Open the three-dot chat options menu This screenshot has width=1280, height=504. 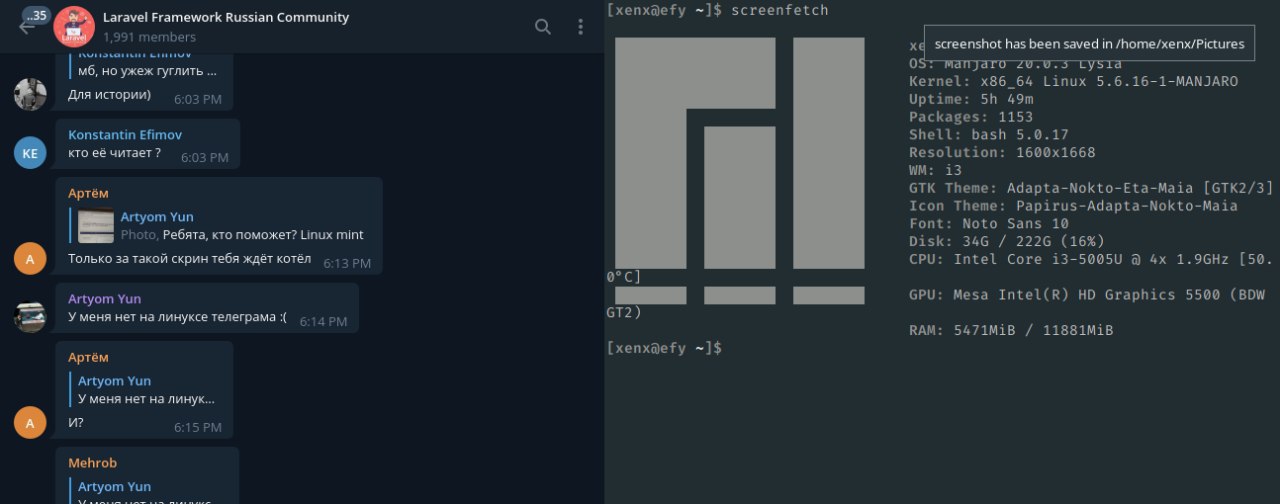(x=581, y=27)
